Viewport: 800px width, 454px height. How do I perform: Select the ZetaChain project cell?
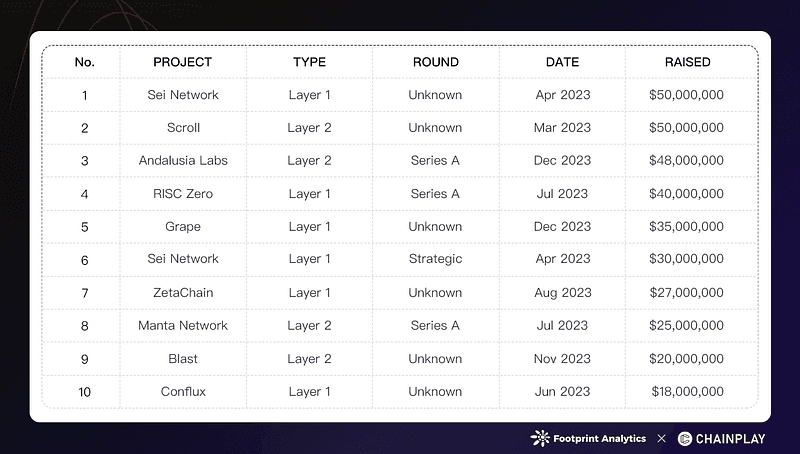(x=183, y=293)
